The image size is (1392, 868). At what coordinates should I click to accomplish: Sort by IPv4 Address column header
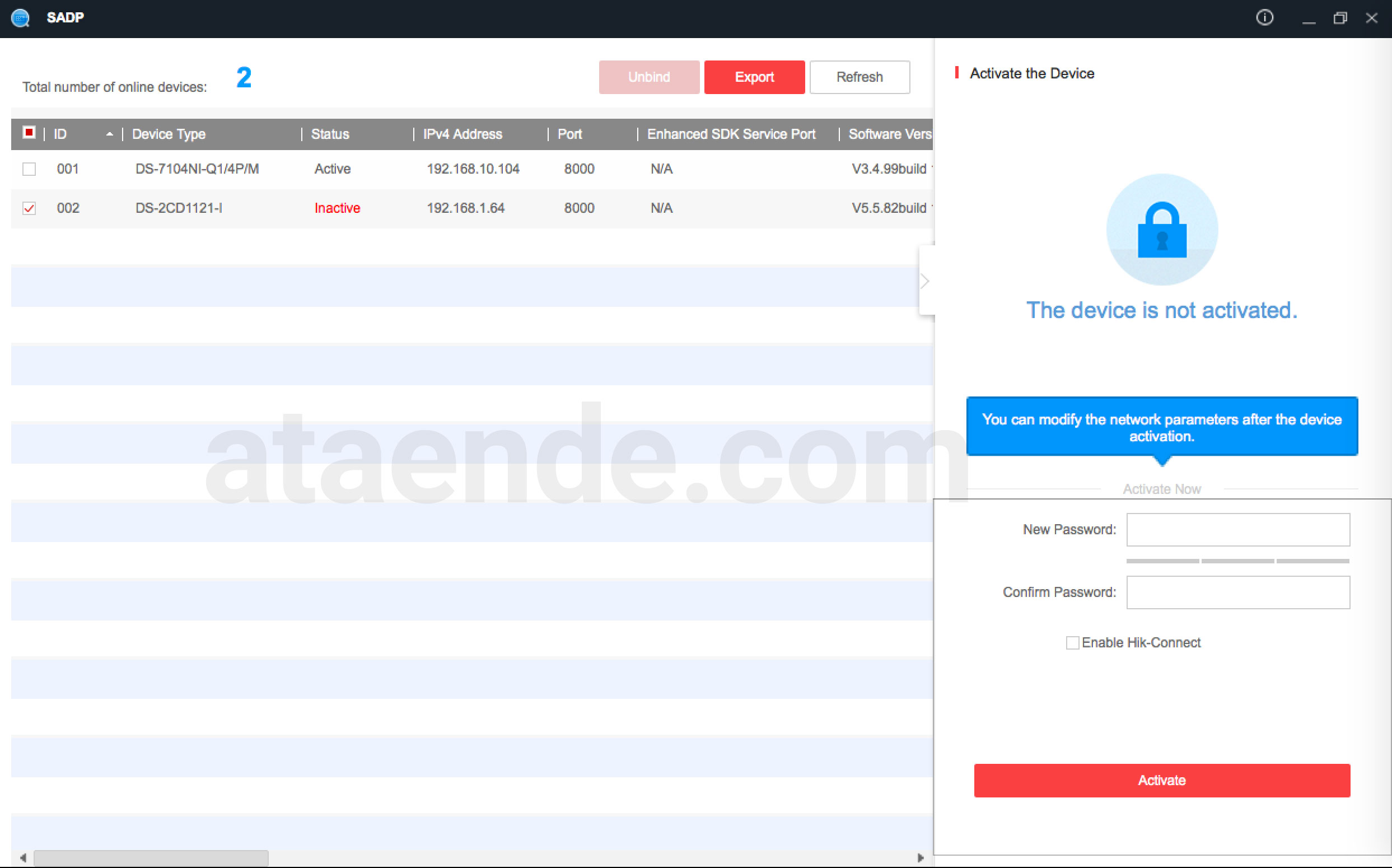463,134
